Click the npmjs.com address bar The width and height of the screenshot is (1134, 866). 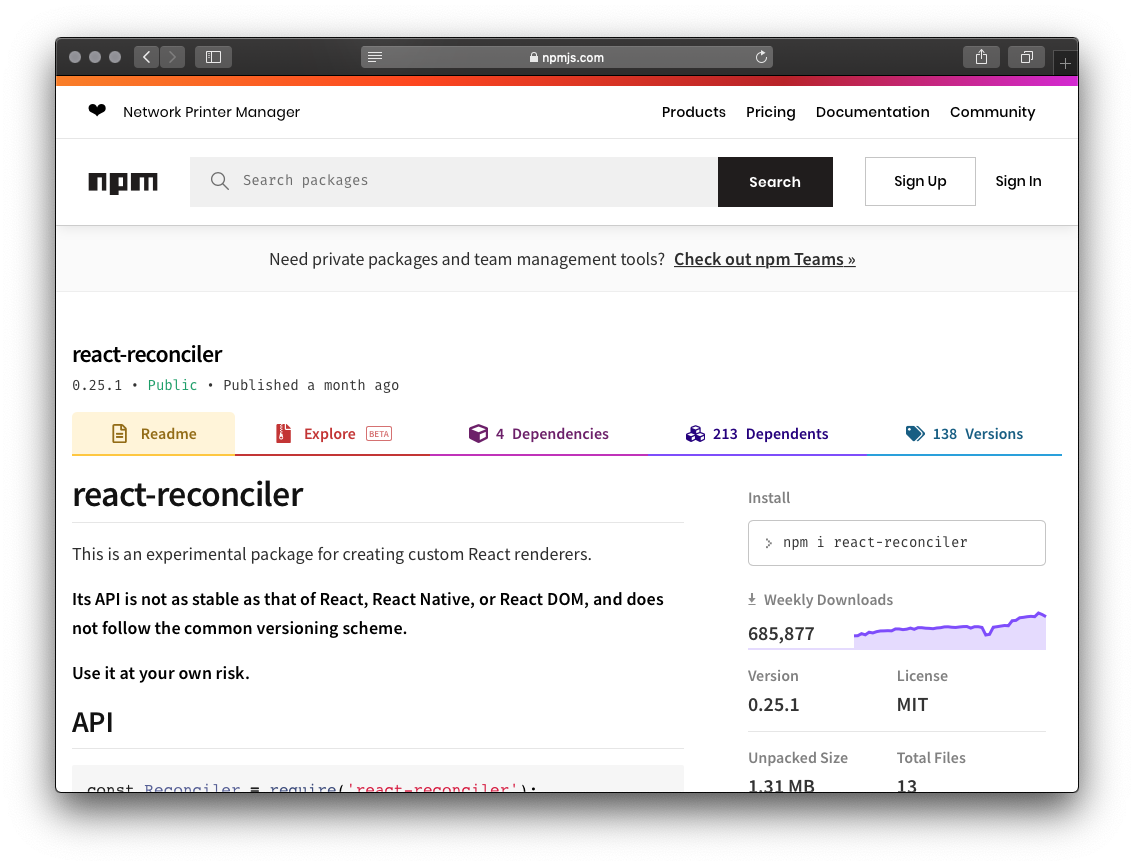pyautogui.click(x=567, y=57)
